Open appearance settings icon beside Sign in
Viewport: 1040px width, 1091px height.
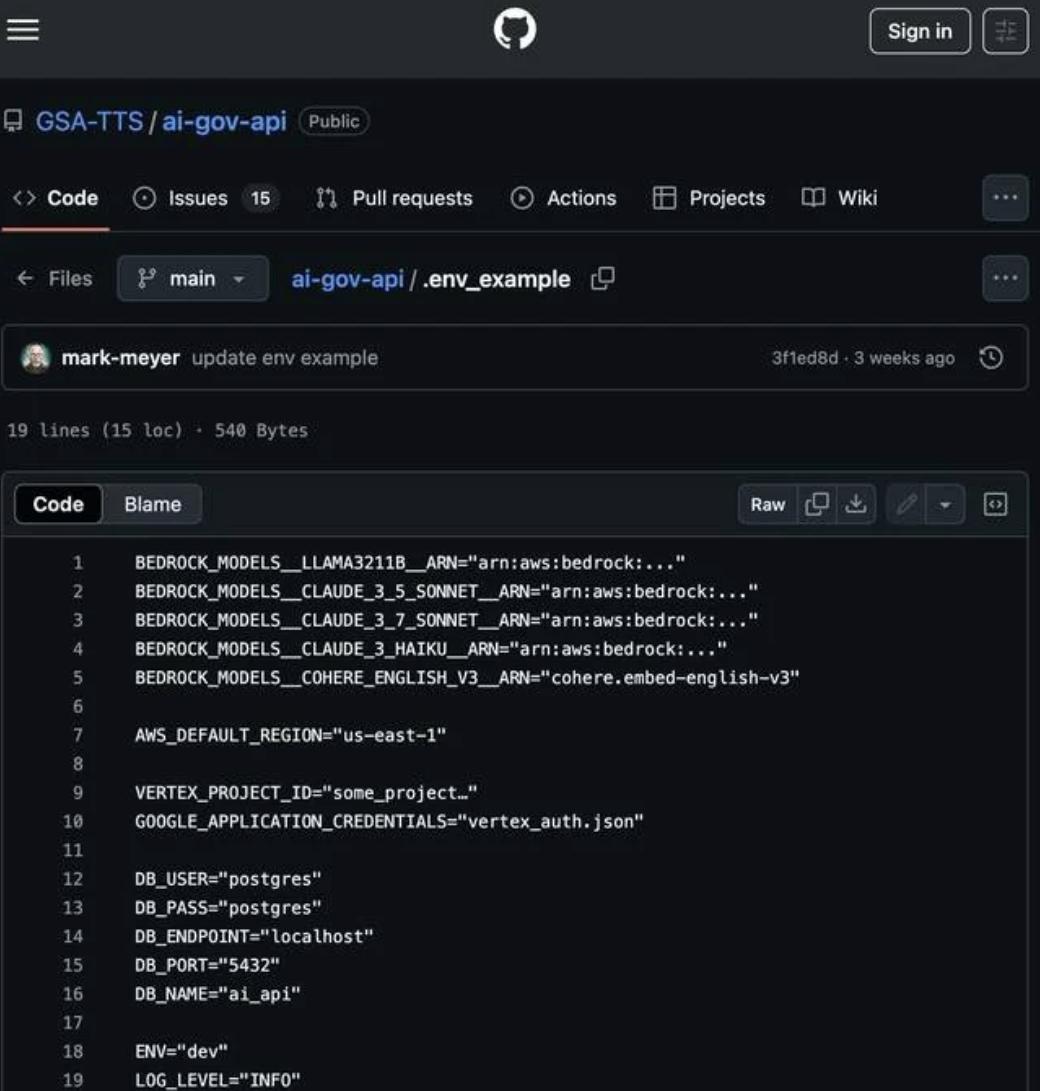pyautogui.click(x=1005, y=31)
